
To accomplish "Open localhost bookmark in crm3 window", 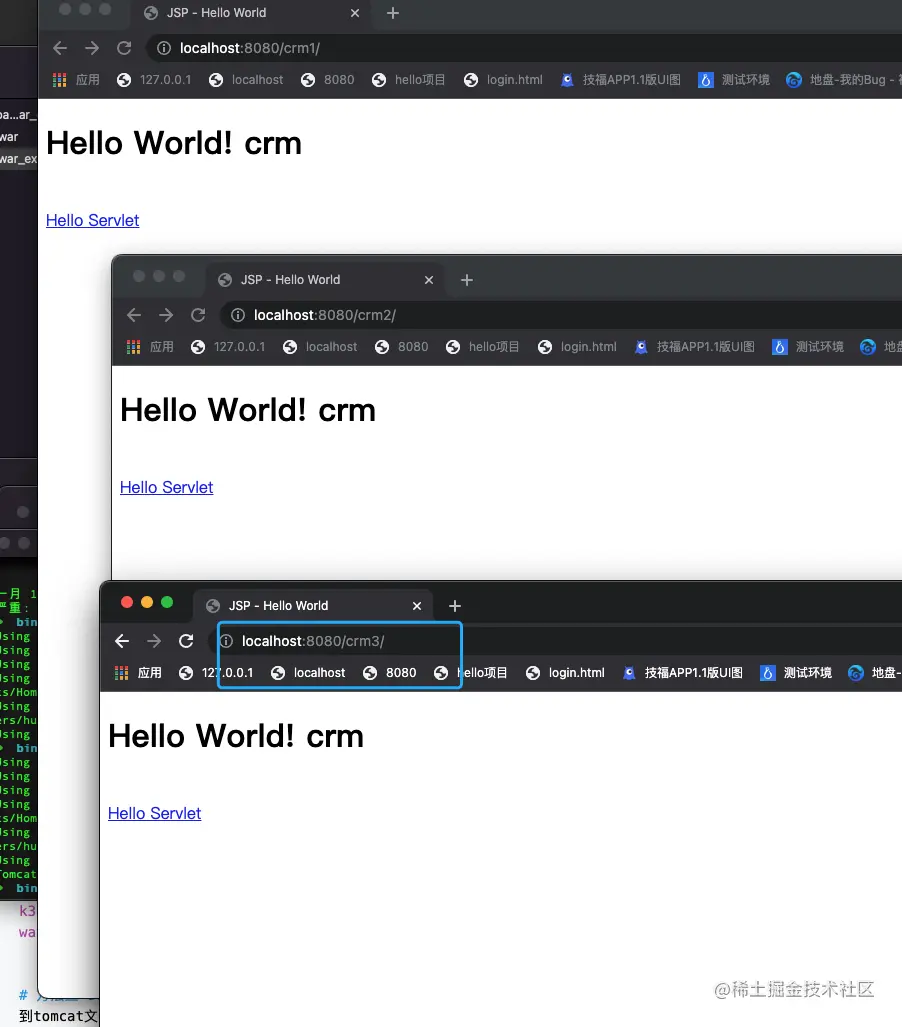I will (308, 673).
